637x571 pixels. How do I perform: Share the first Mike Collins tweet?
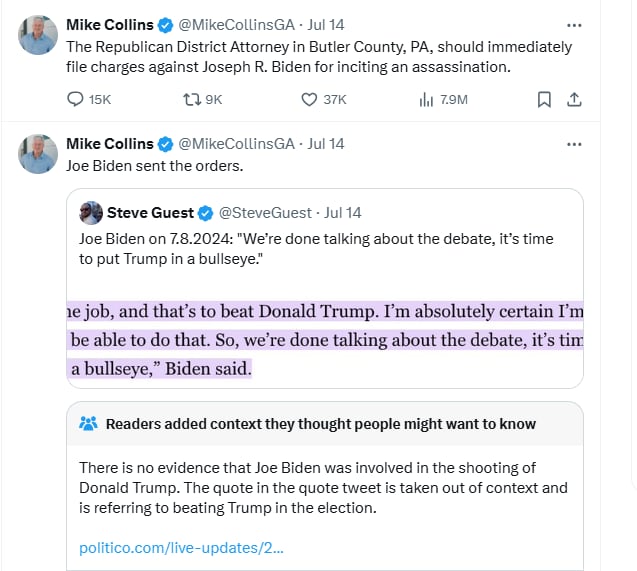pos(574,99)
